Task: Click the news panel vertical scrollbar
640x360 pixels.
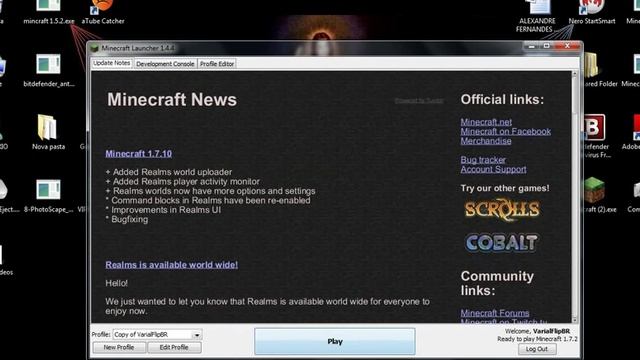Action: click(x=575, y=197)
